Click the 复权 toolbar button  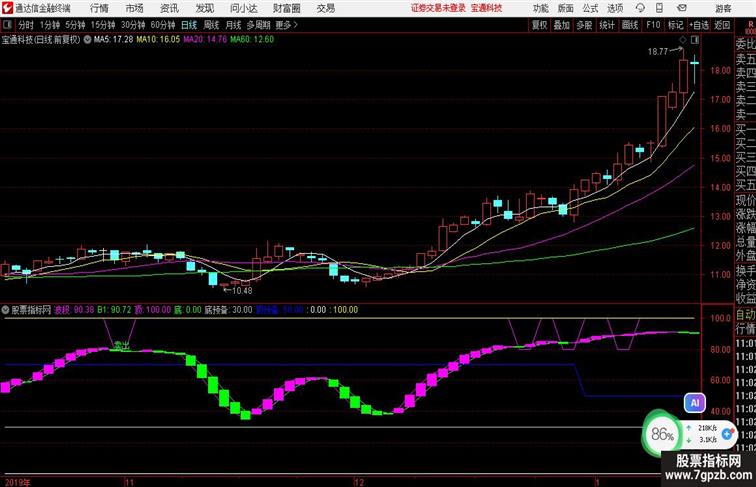coord(539,25)
